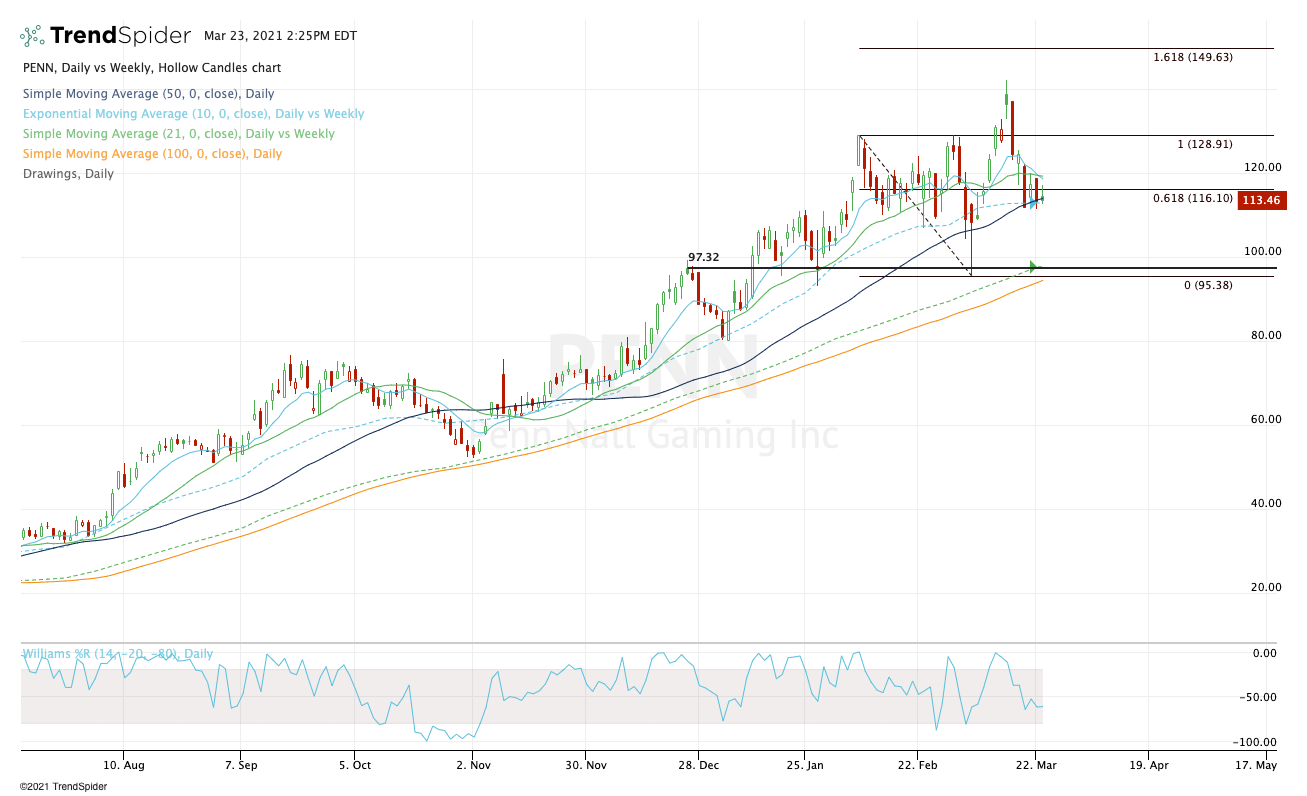Screen dimensions: 1307x796
Task: Click the 10. Aug date on the time axis
Action: pos(123,765)
